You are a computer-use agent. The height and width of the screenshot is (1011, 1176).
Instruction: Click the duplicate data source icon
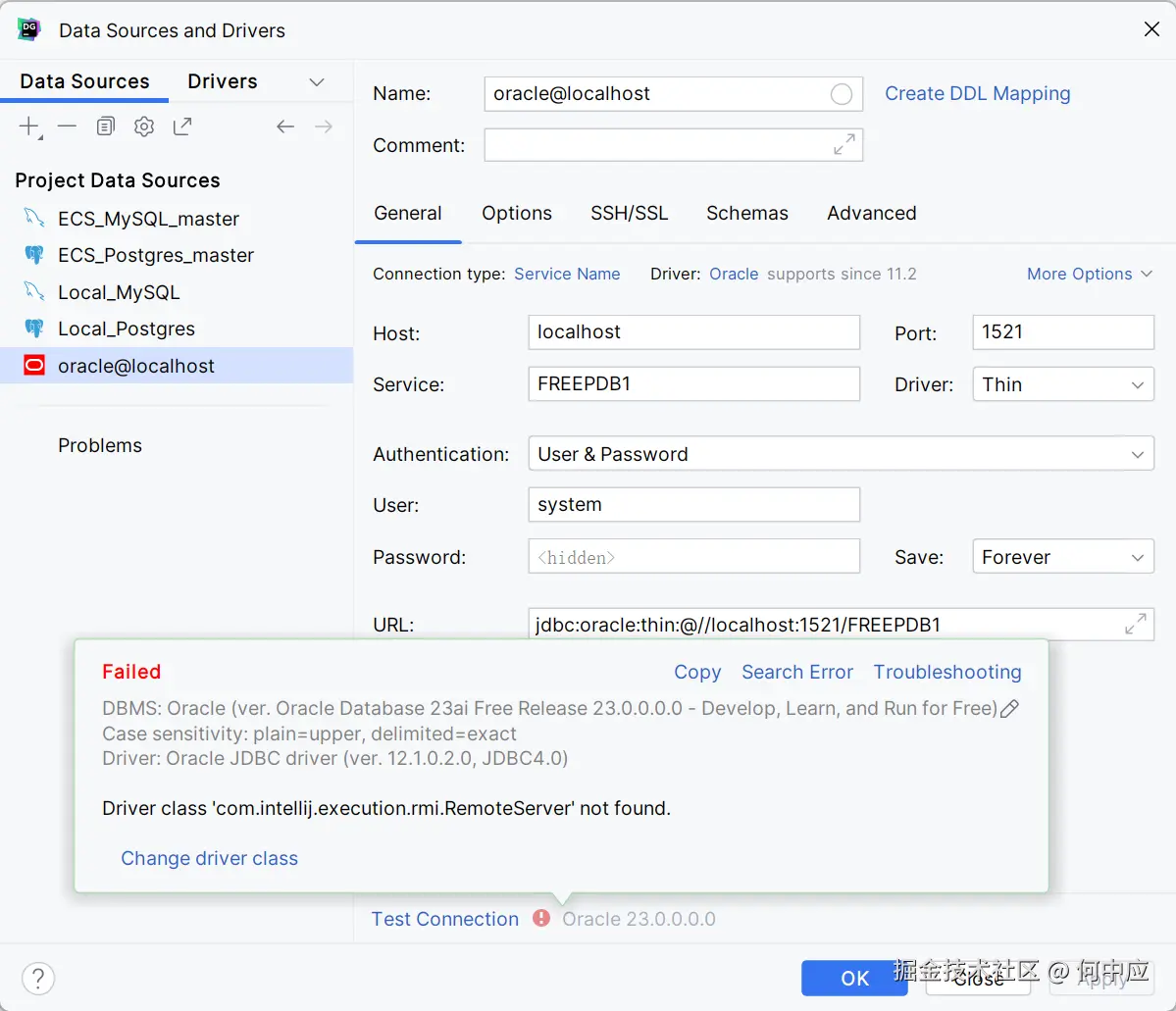click(x=106, y=126)
